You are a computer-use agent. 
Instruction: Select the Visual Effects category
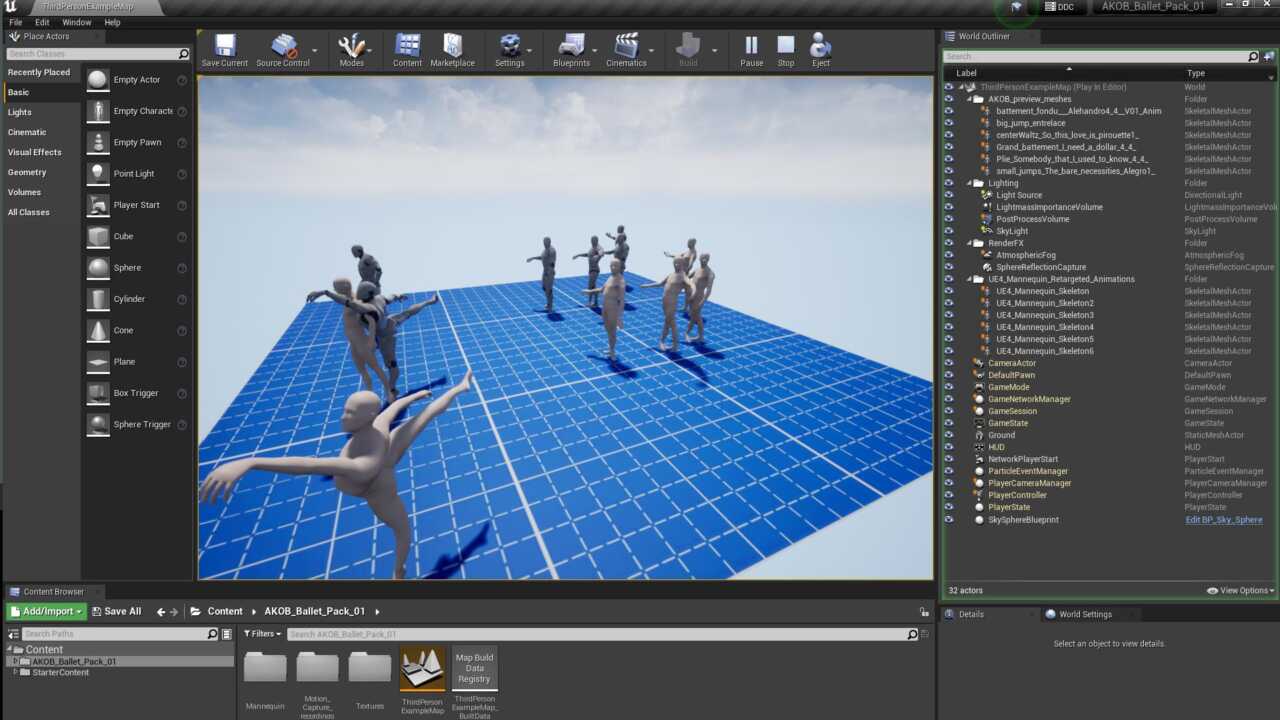[35, 152]
